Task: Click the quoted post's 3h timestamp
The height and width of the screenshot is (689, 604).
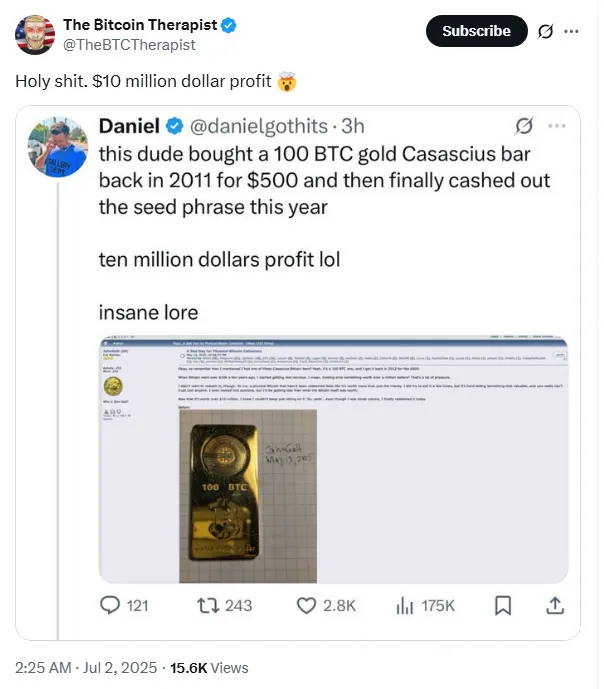Action: (353, 126)
